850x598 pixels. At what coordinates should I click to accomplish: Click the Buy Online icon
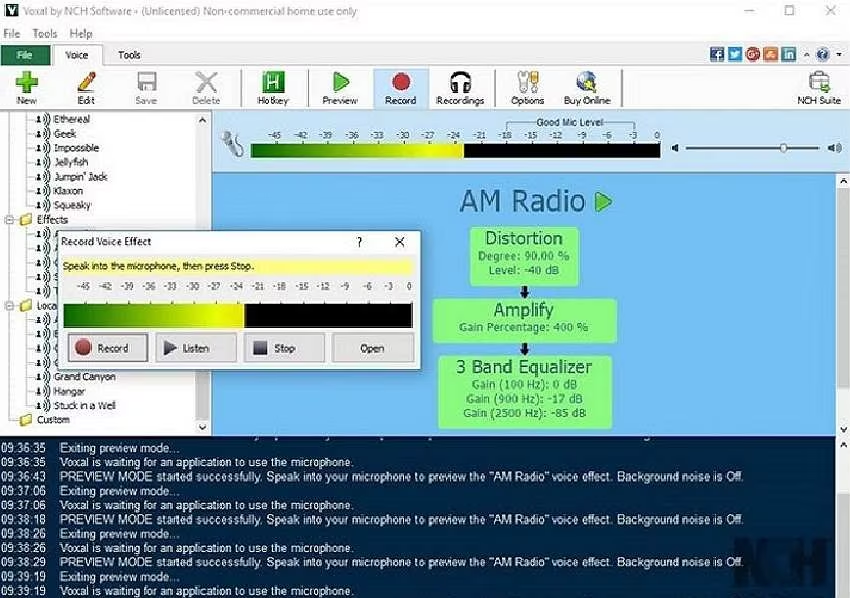pos(587,88)
